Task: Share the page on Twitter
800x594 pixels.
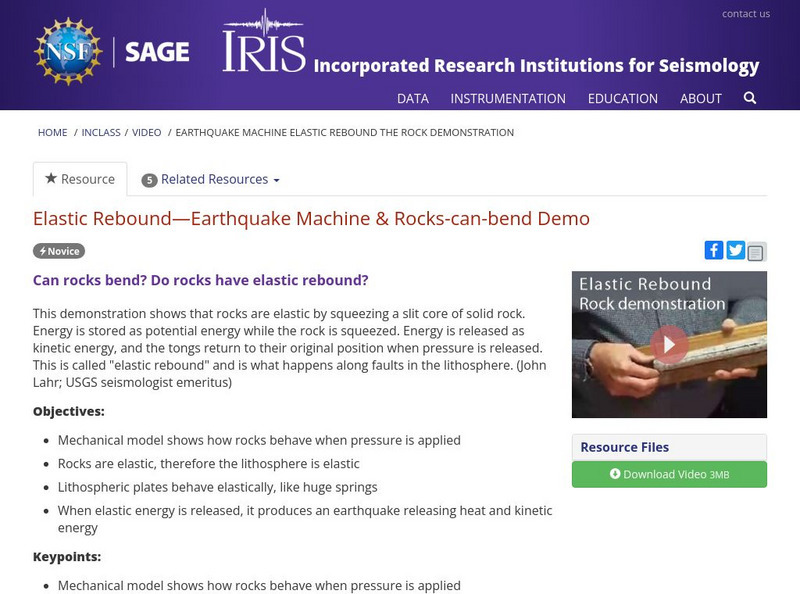Action: coord(735,250)
